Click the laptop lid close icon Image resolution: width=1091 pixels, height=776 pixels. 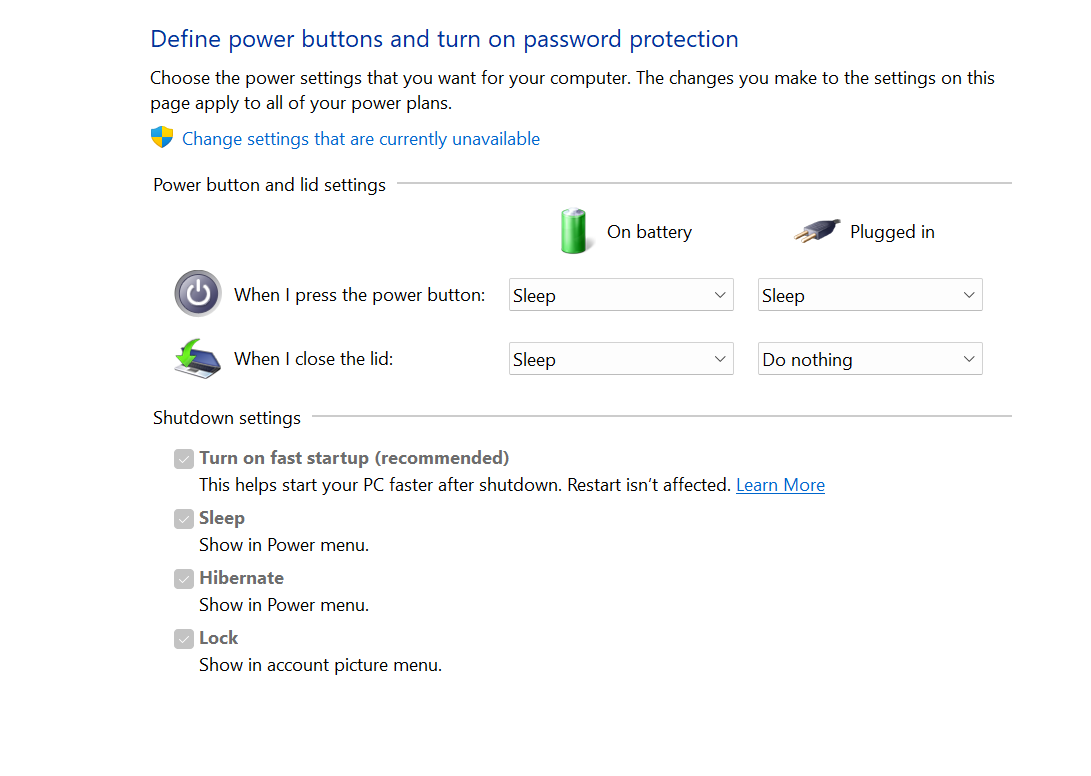click(198, 358)
